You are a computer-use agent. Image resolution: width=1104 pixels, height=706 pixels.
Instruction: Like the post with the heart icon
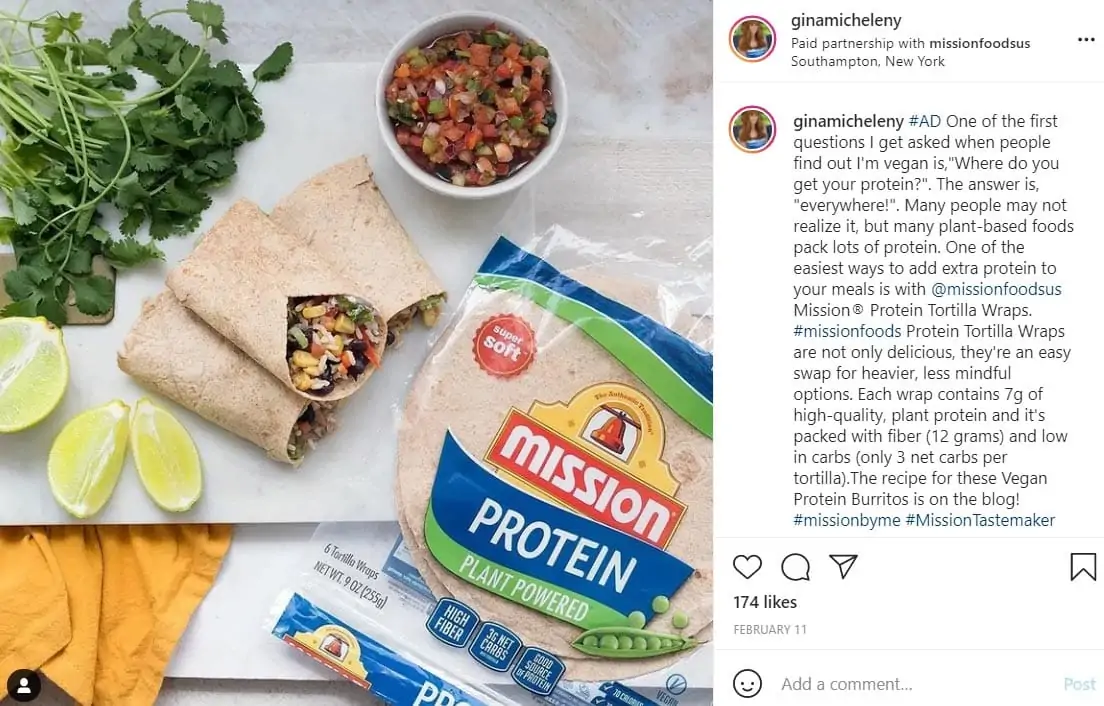point(747,567)
